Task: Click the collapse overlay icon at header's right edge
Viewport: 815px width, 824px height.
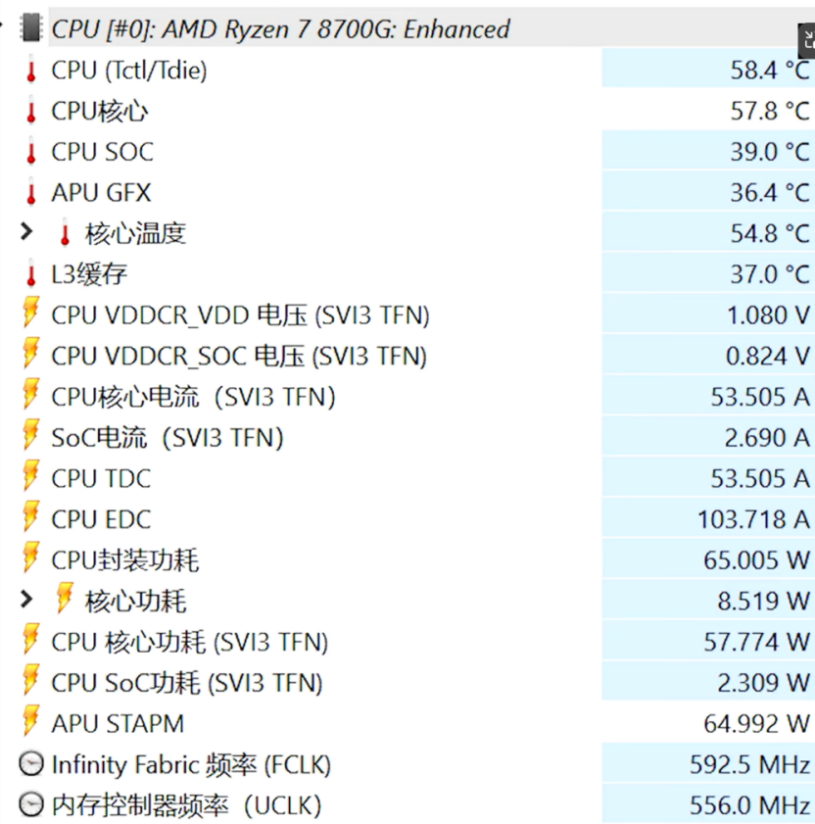Action: pos(807,40)
